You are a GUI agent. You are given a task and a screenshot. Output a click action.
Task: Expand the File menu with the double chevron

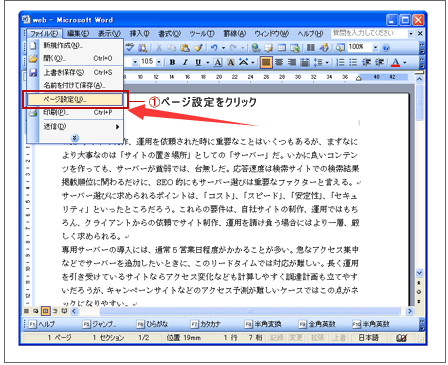[x=75, y=137]
